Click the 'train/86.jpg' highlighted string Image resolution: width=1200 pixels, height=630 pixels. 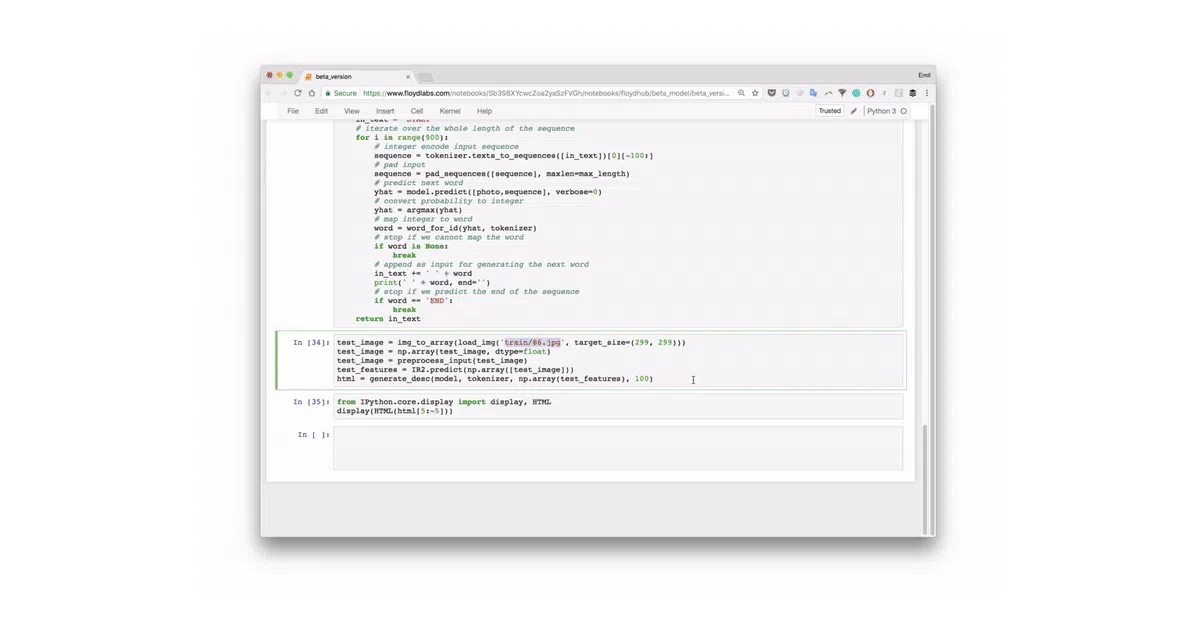533,342
